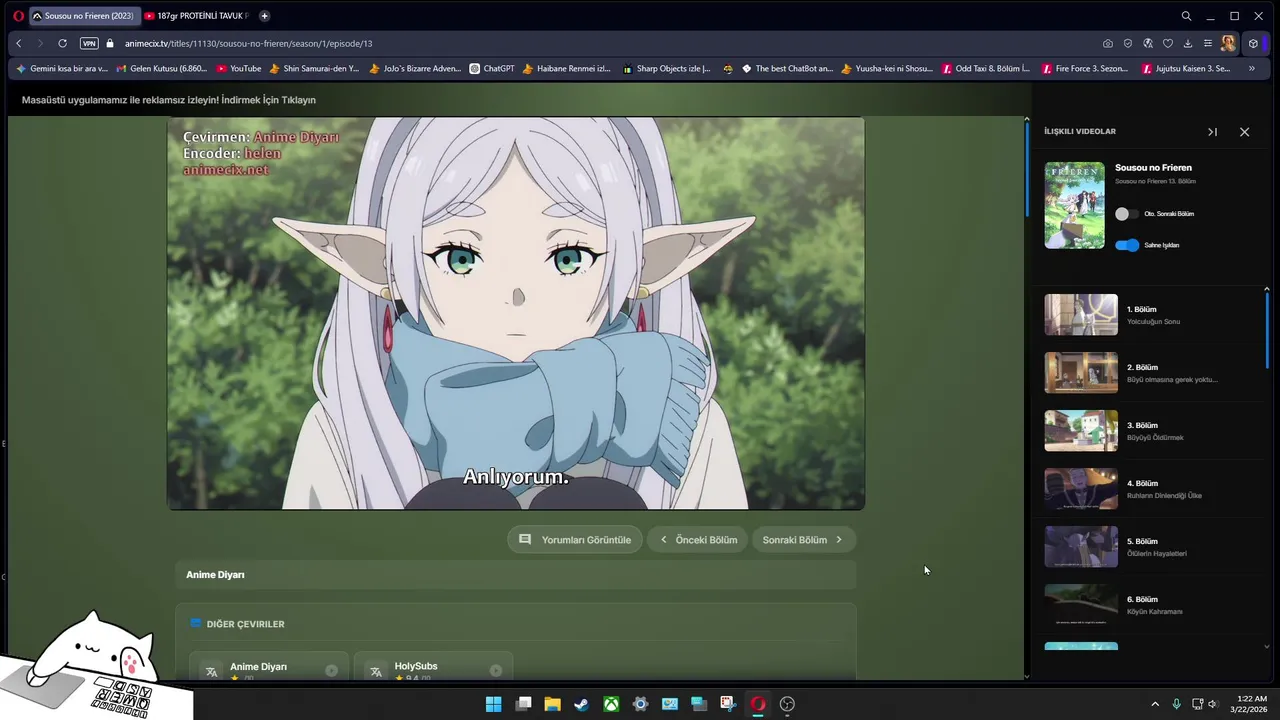Click the padlock site security icon
This screenshot has height=720, width=1280.
pyautogui.click(x=110, y=44)
